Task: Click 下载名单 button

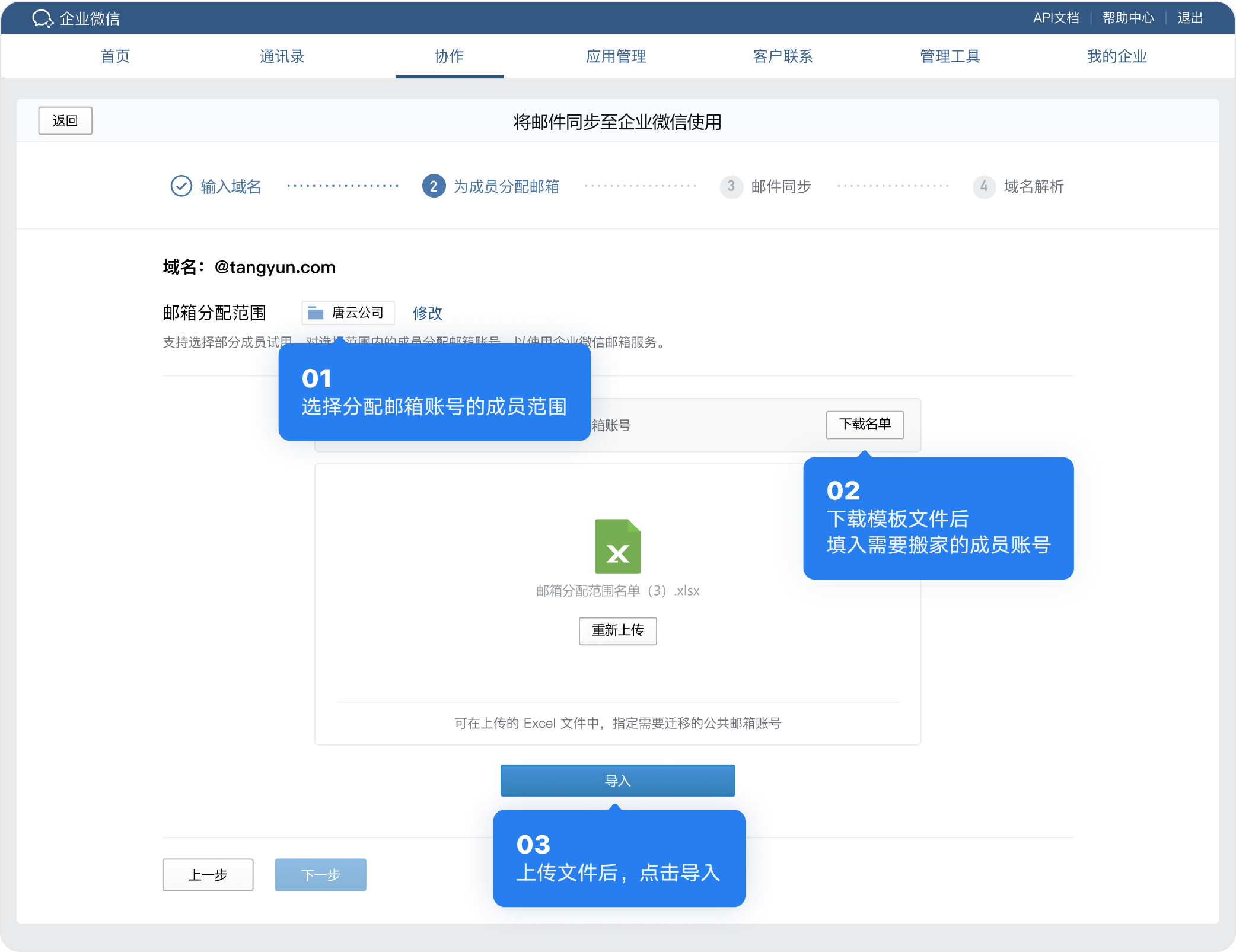Action: (864, 424)
